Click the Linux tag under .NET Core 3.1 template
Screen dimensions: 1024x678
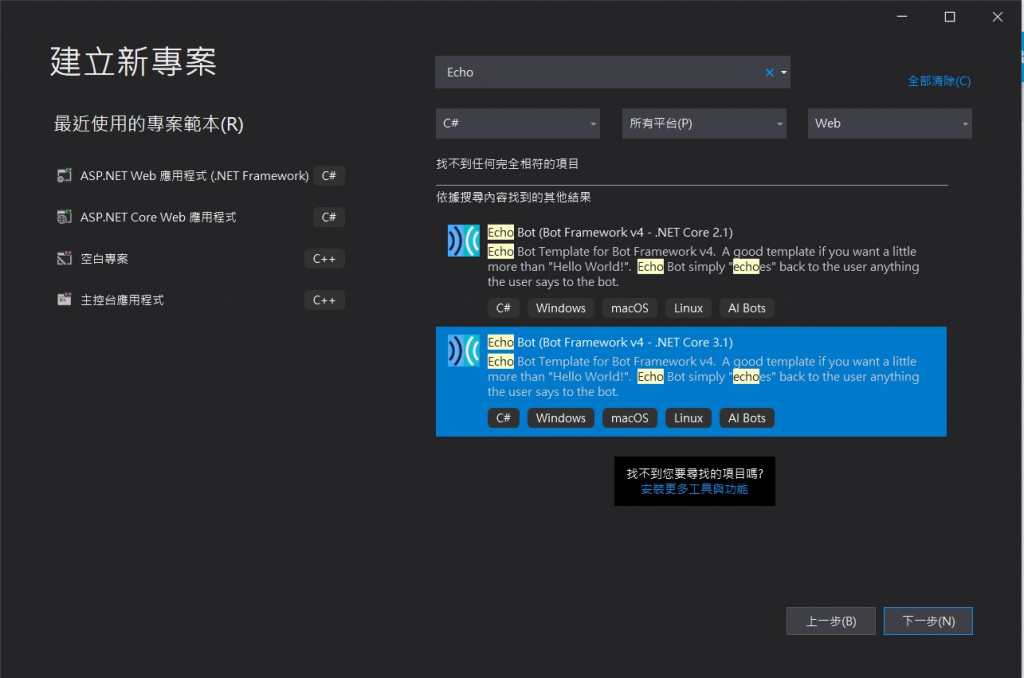click(688, 418)
